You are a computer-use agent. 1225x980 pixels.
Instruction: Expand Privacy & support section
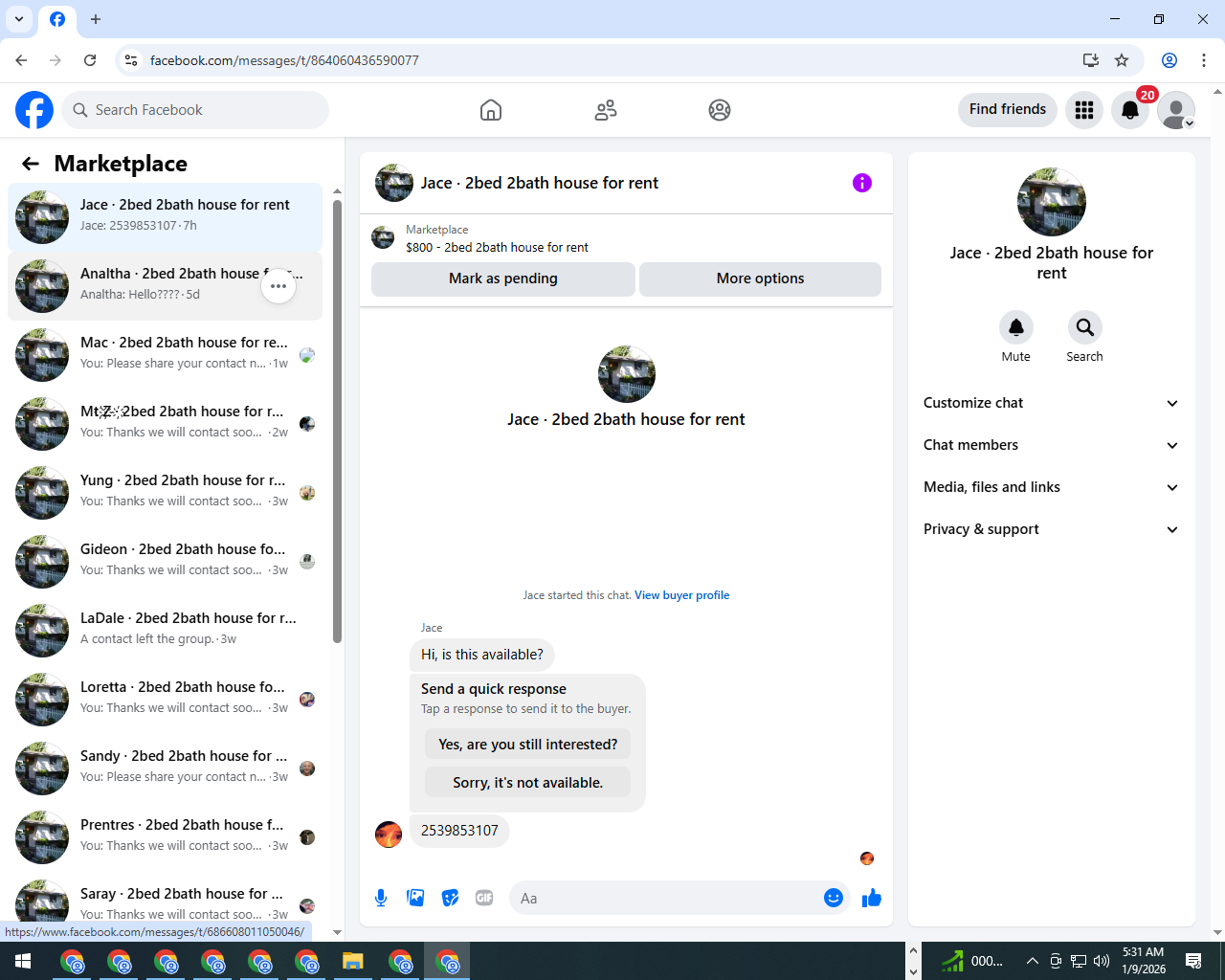point(1052,529)
